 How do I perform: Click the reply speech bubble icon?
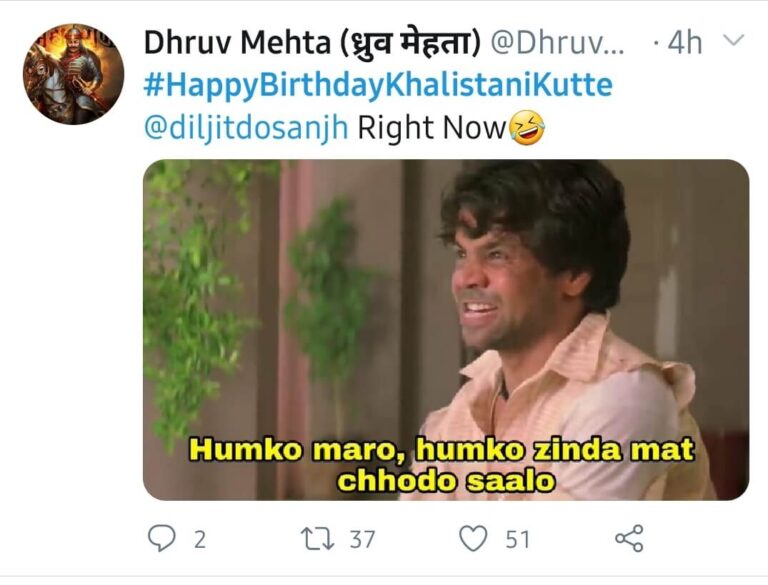pos(161,538)
